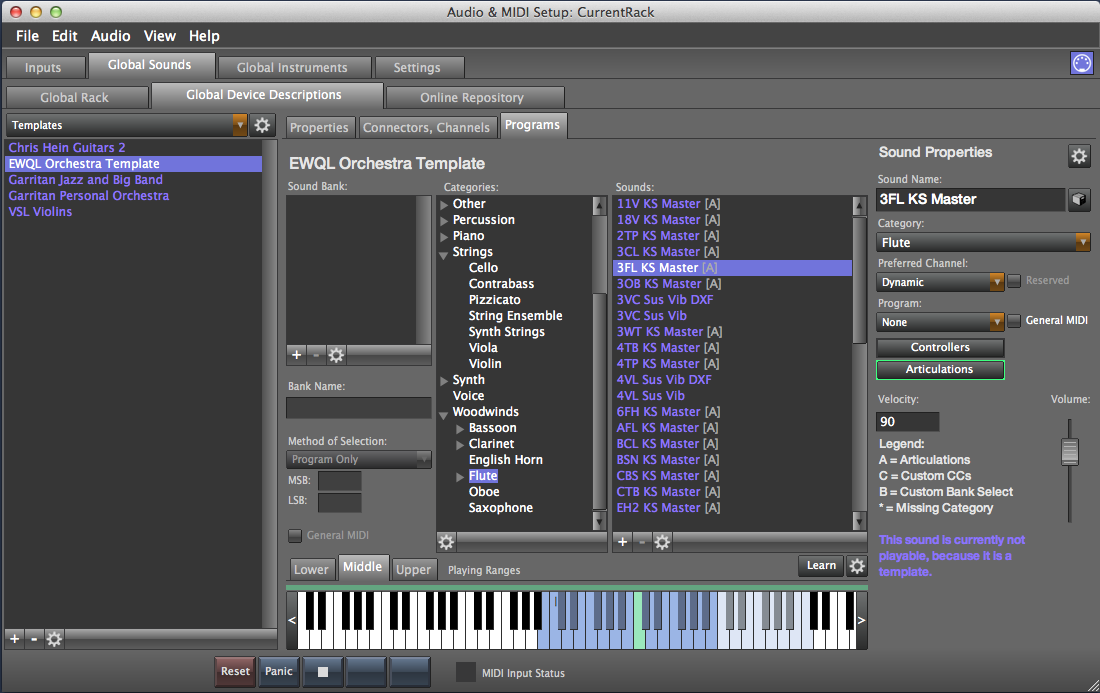Remove a template with the device list minus button
This screenshot has width=1100, height=693.
pyautogui.click(x=33, y=638)
